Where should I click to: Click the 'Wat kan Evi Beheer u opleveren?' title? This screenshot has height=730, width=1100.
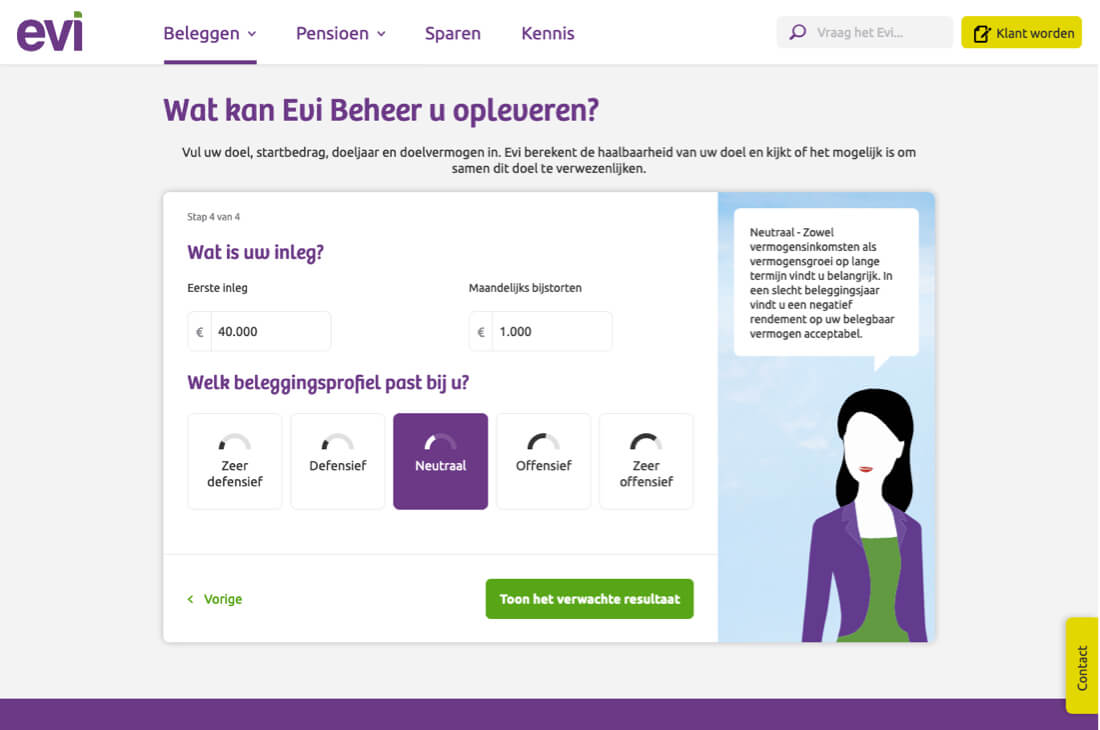tap(381, 110)
